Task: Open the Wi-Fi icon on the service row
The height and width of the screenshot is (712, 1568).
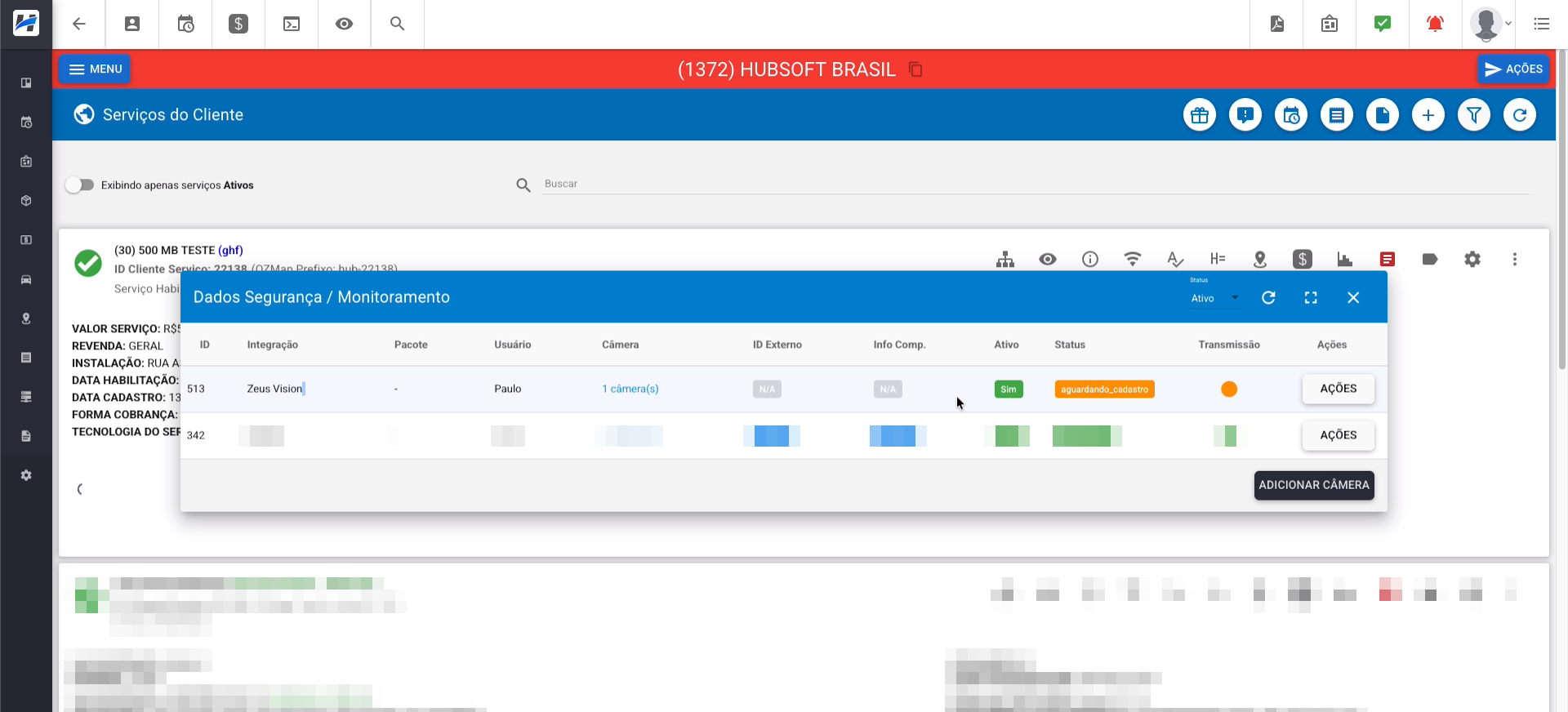Action: [x=1133, y=260]
